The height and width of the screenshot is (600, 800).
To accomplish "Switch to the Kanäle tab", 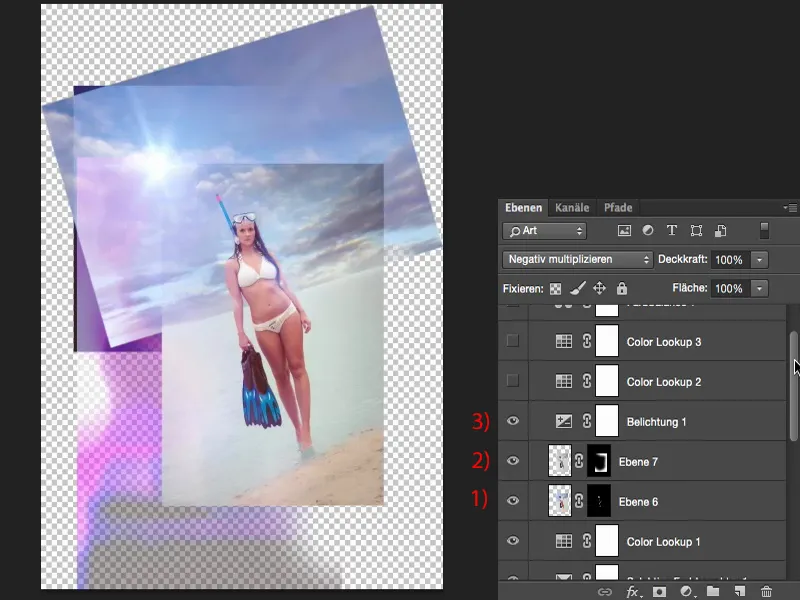I will click(572, 208).
